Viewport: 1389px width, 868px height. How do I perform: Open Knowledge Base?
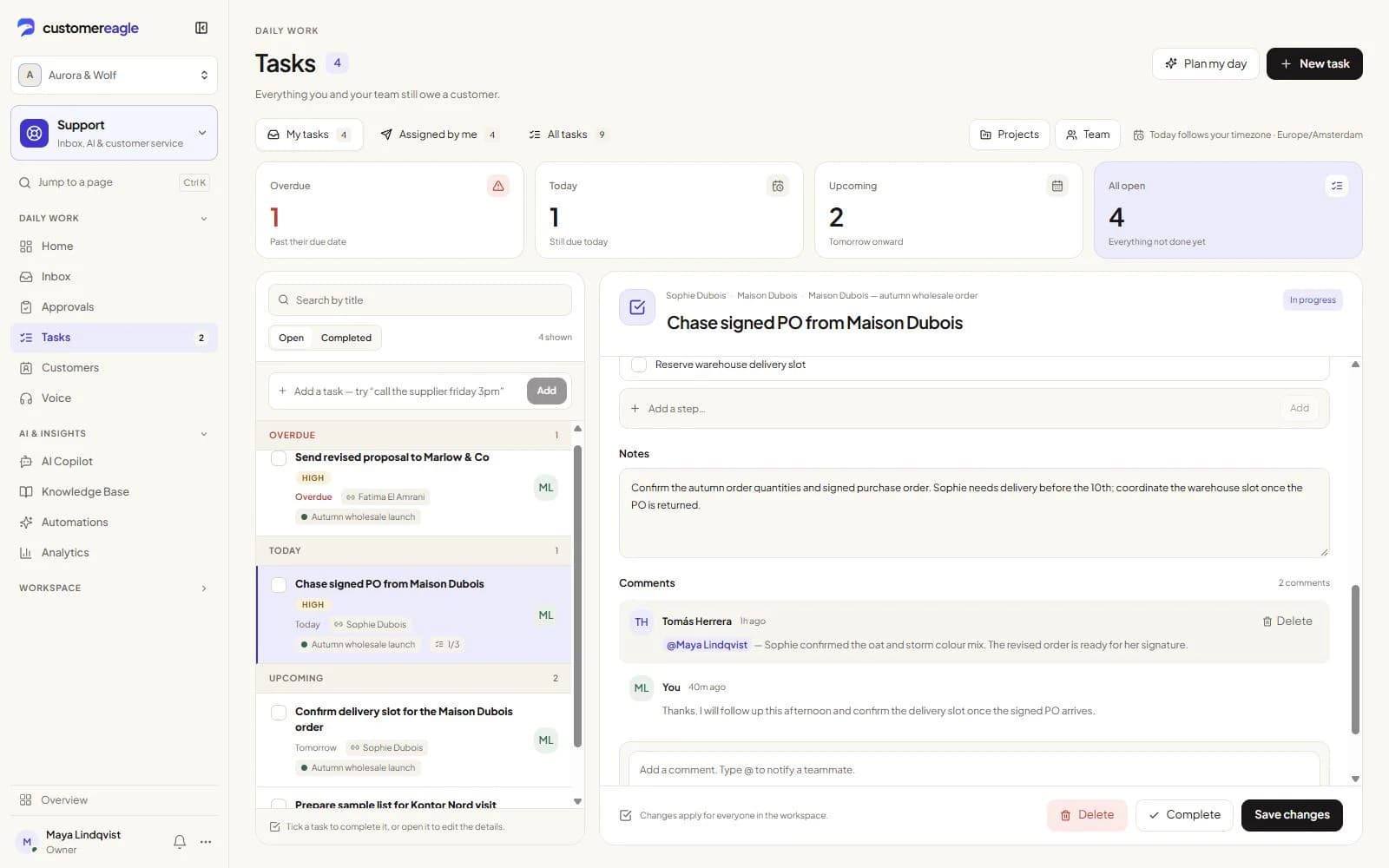click(114, 492)
